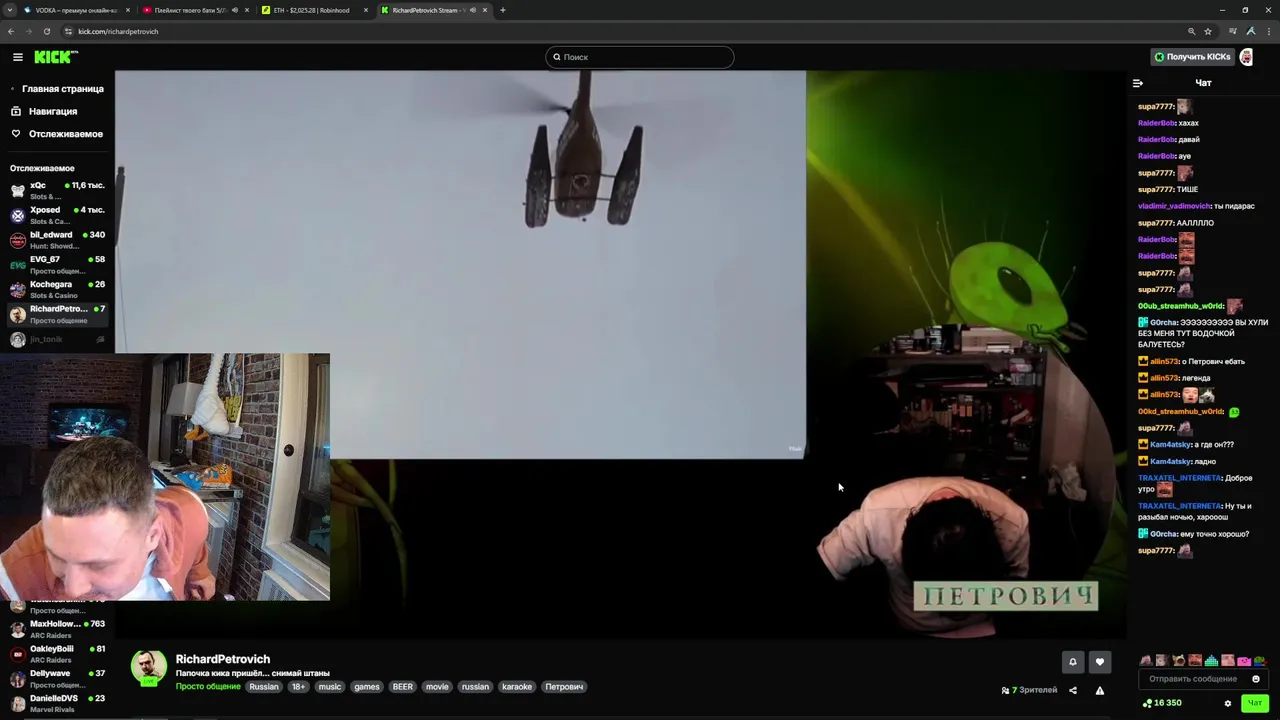Image resolution: width=1280 pixels, height=720 pixels.
Task: Click the movie tag
Action: click(437, 687)
